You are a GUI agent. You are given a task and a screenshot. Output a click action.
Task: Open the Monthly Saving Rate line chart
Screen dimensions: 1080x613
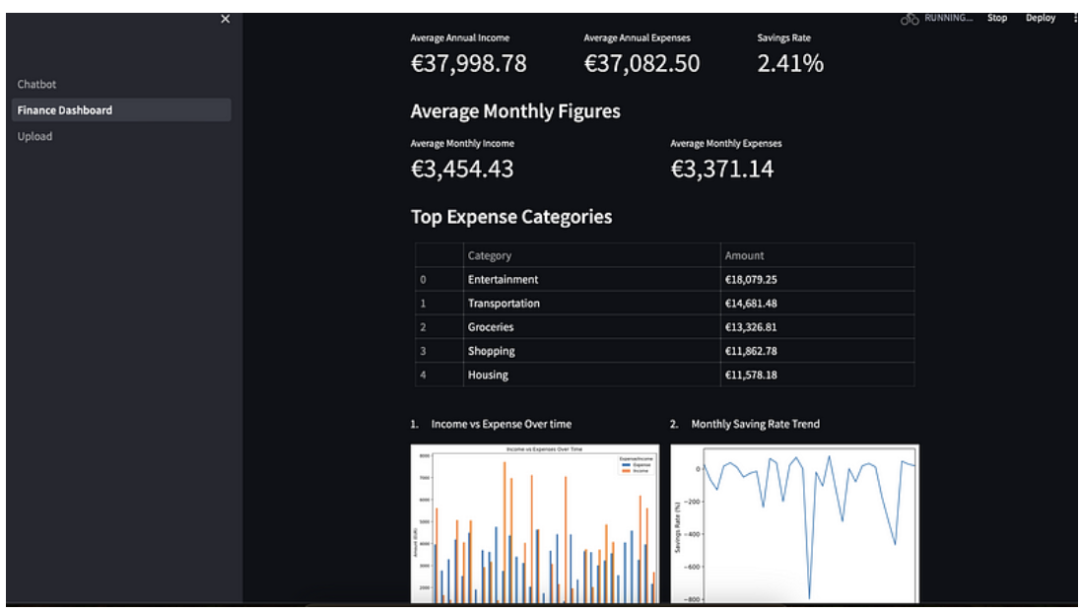pos(794,523)
